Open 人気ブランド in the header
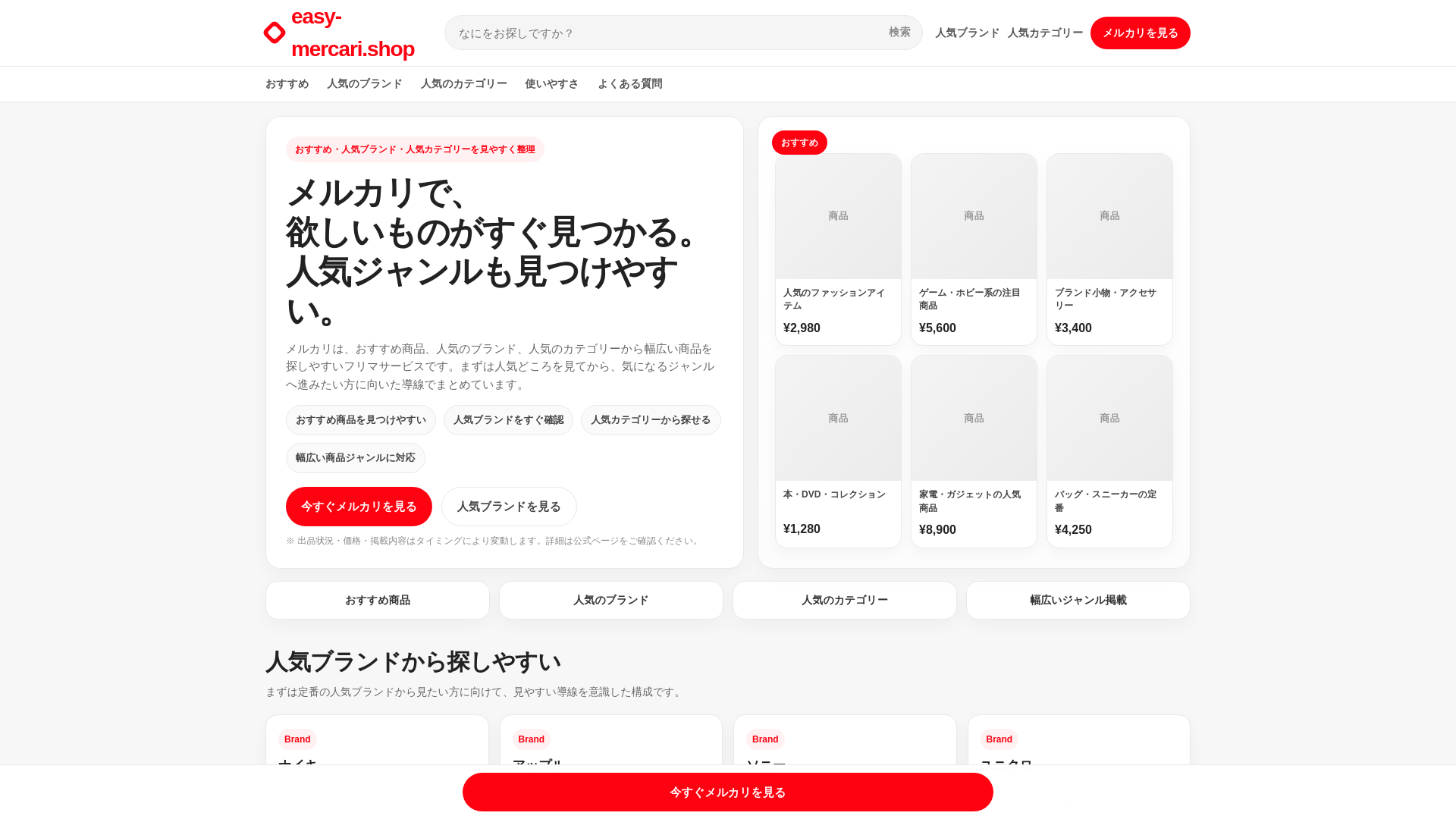The width and height of the screenshot is (1456, 819). [x=967, y=33]
